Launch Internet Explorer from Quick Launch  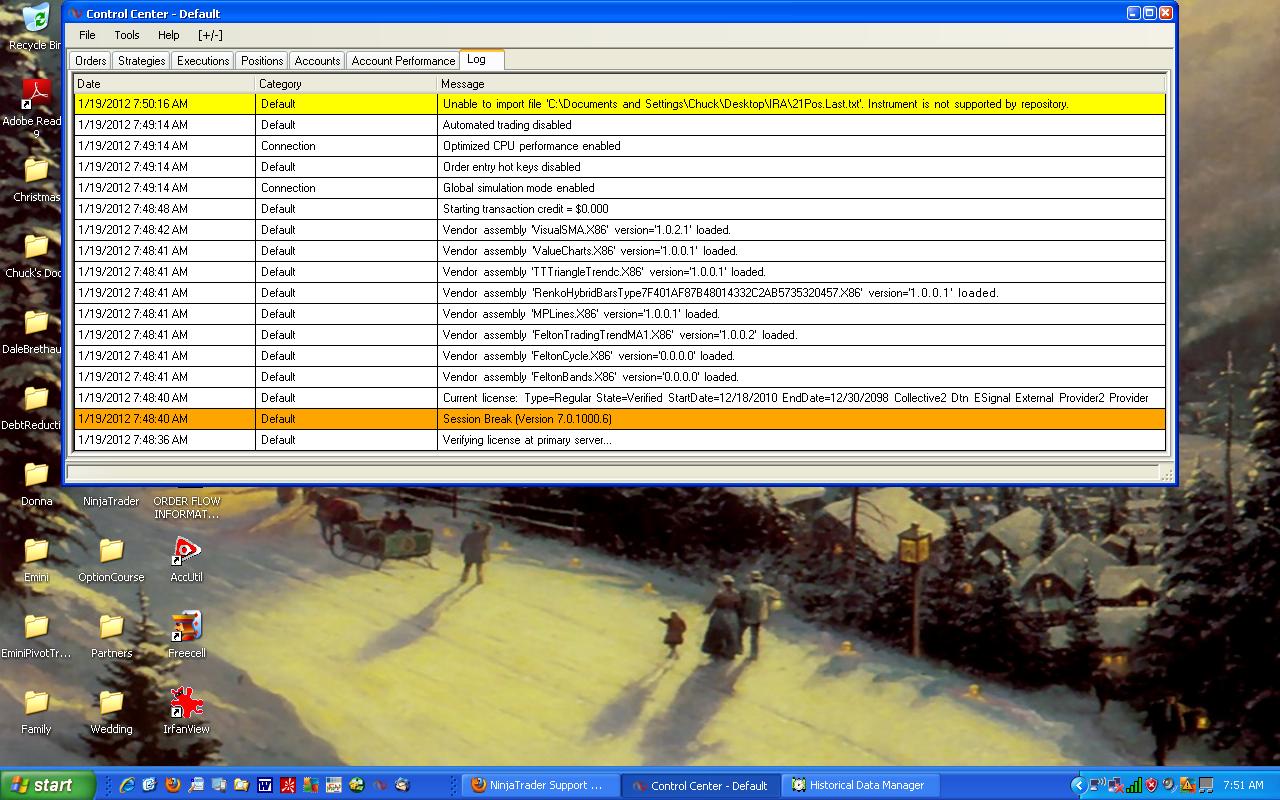[128, 785]
